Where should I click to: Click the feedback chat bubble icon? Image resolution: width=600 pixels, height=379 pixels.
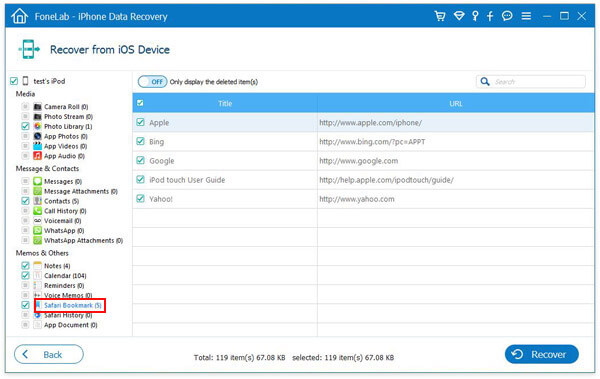[x=507, y=16]
